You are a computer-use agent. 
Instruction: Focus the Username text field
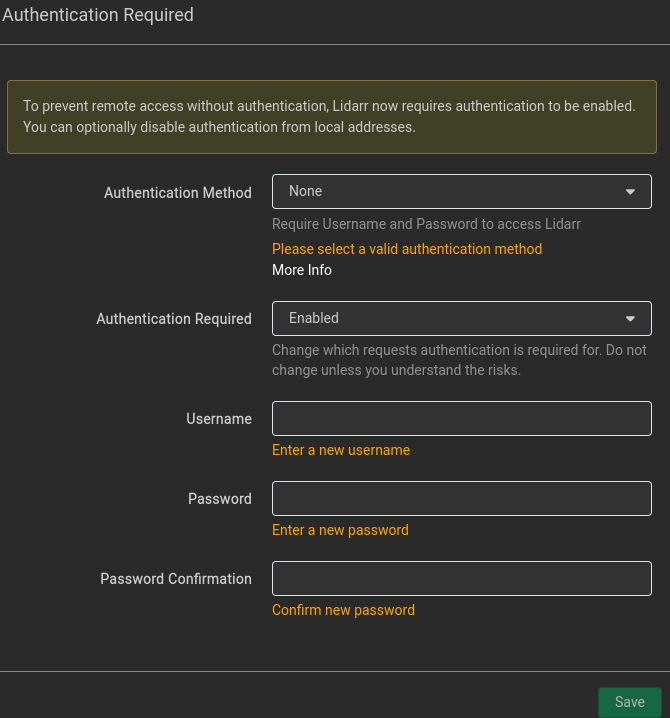461,418
